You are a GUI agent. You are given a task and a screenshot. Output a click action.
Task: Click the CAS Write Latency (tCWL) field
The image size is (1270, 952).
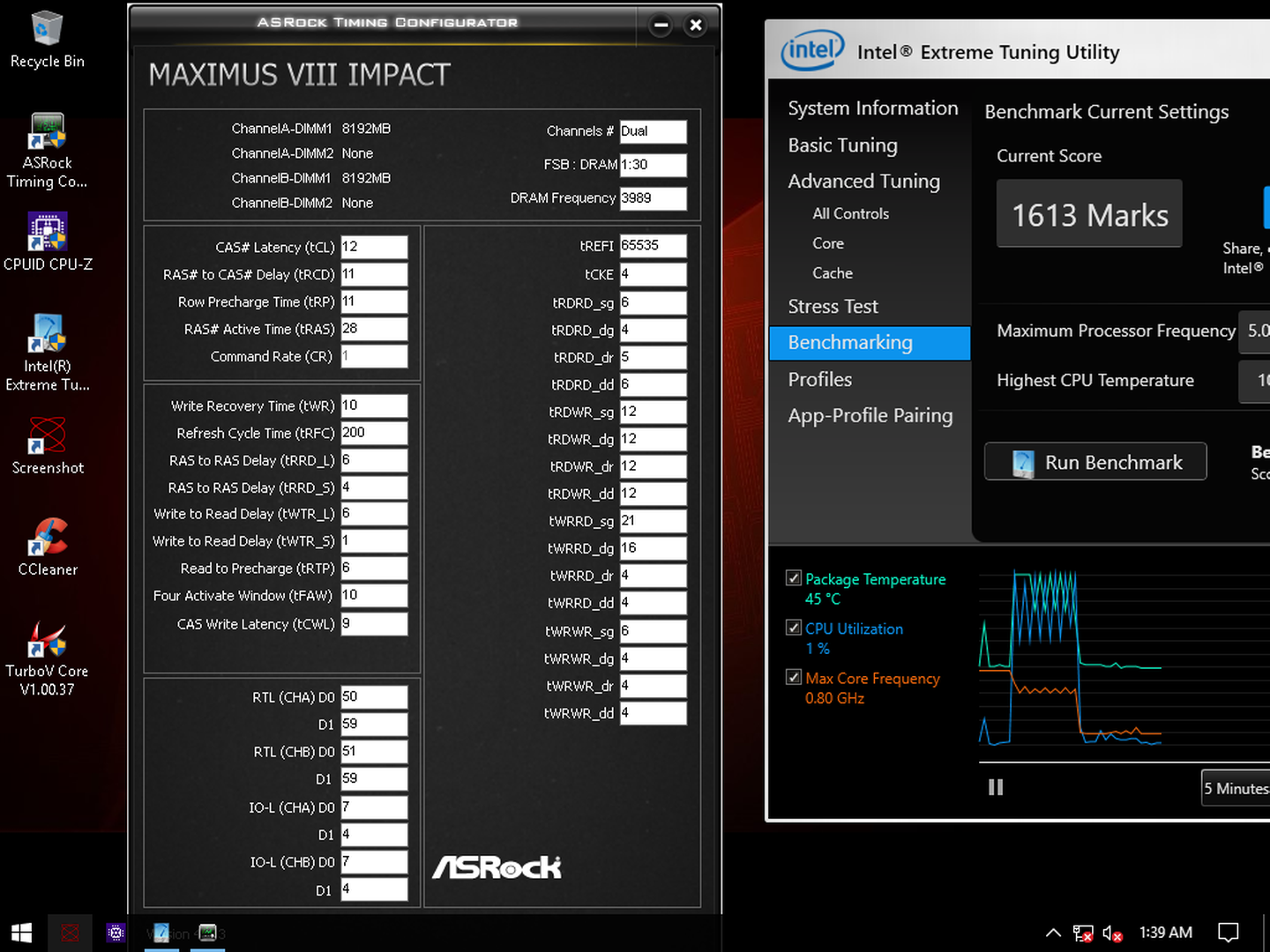(x=374, y=624)
